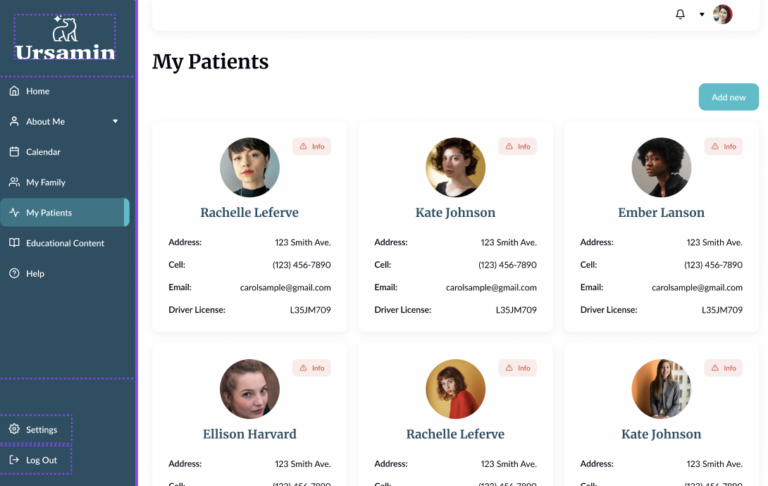Select About Me in the sidebar
The height and width of the screenshot is (486, 768).
click(46, 122)
